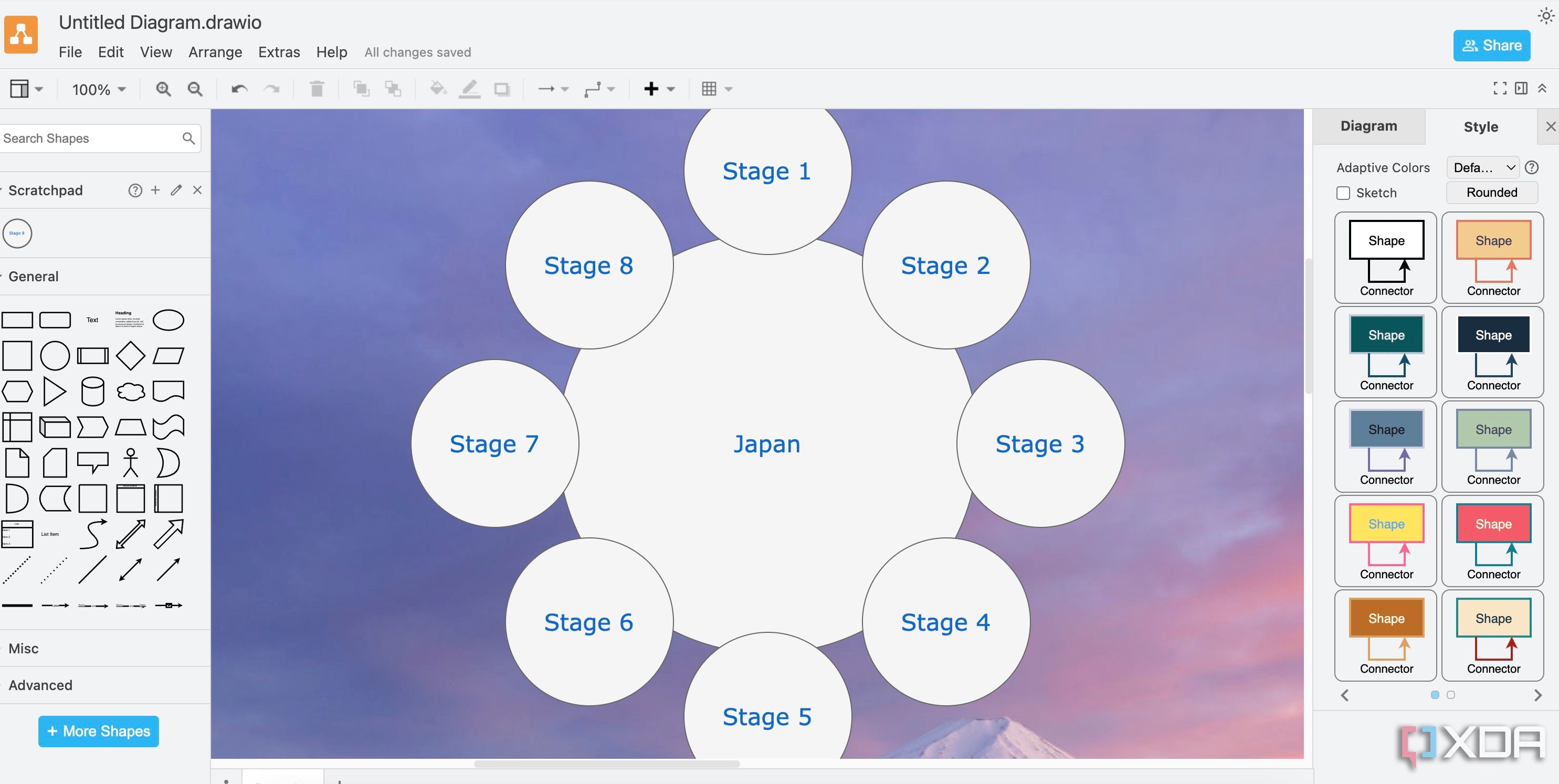The image size is (1559, 784).
Task: Open the View menu
Action: (x=154, y=51)
